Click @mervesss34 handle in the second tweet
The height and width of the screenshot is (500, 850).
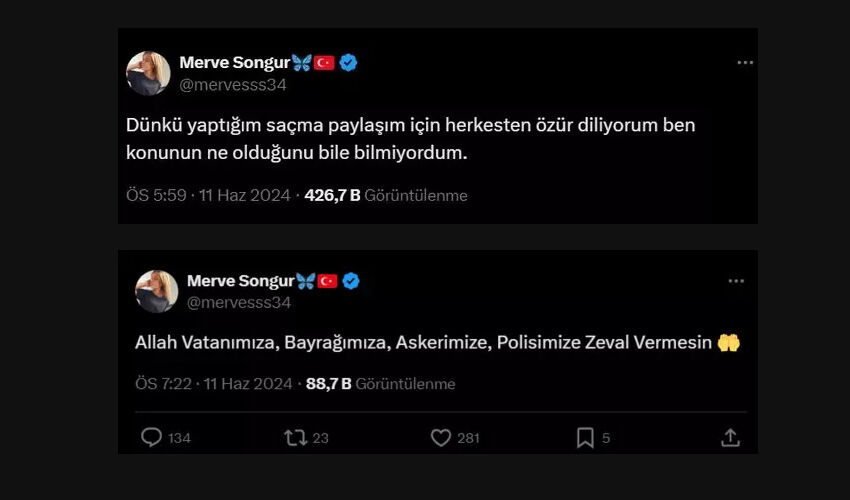pyautogui.click(x=239, y=303)
